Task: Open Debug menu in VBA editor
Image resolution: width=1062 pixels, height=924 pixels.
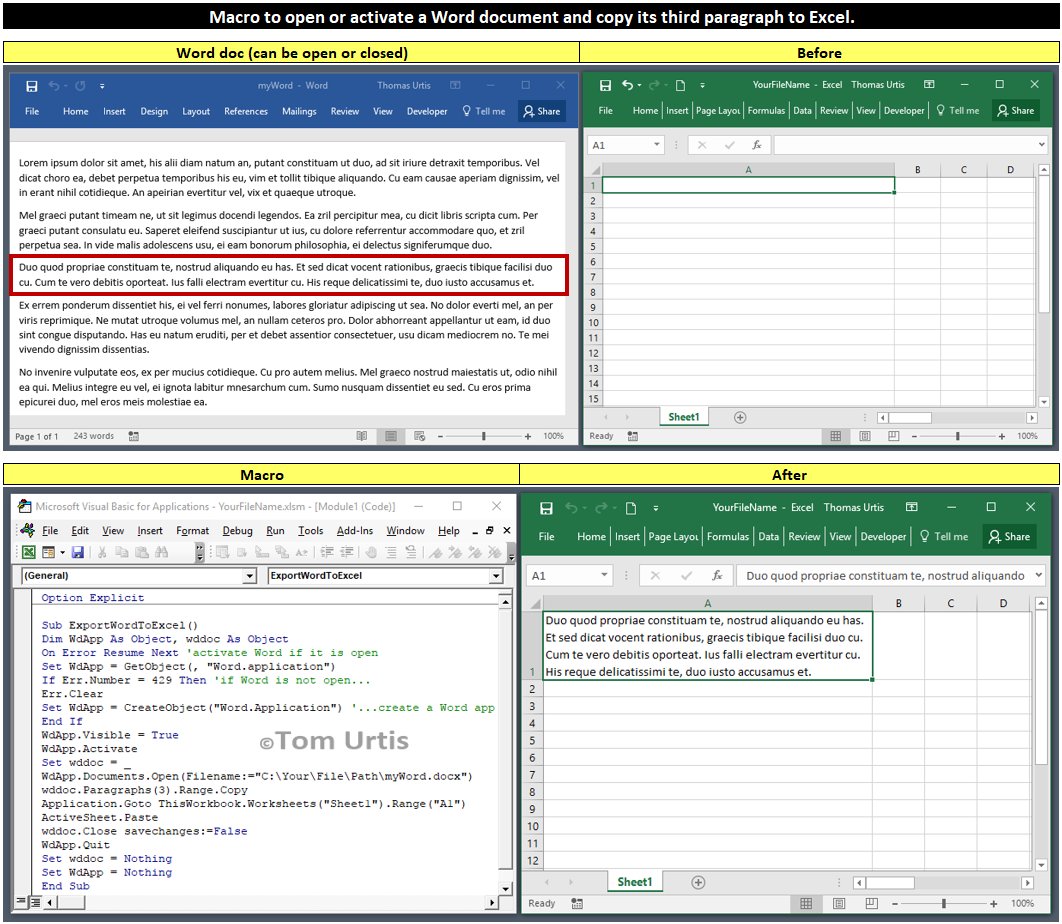Action: (x=237, y=531)
